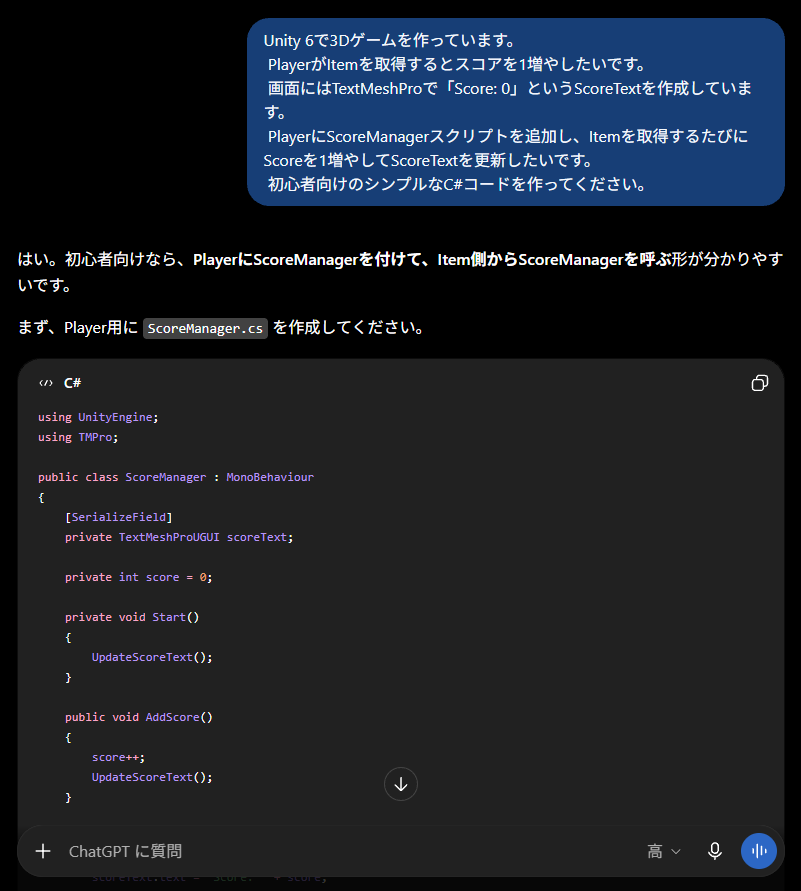Click the text 'を作成してください。'
Image resolution: width=801 pixels, height=891 pixels.
click(x=348, y=328)
